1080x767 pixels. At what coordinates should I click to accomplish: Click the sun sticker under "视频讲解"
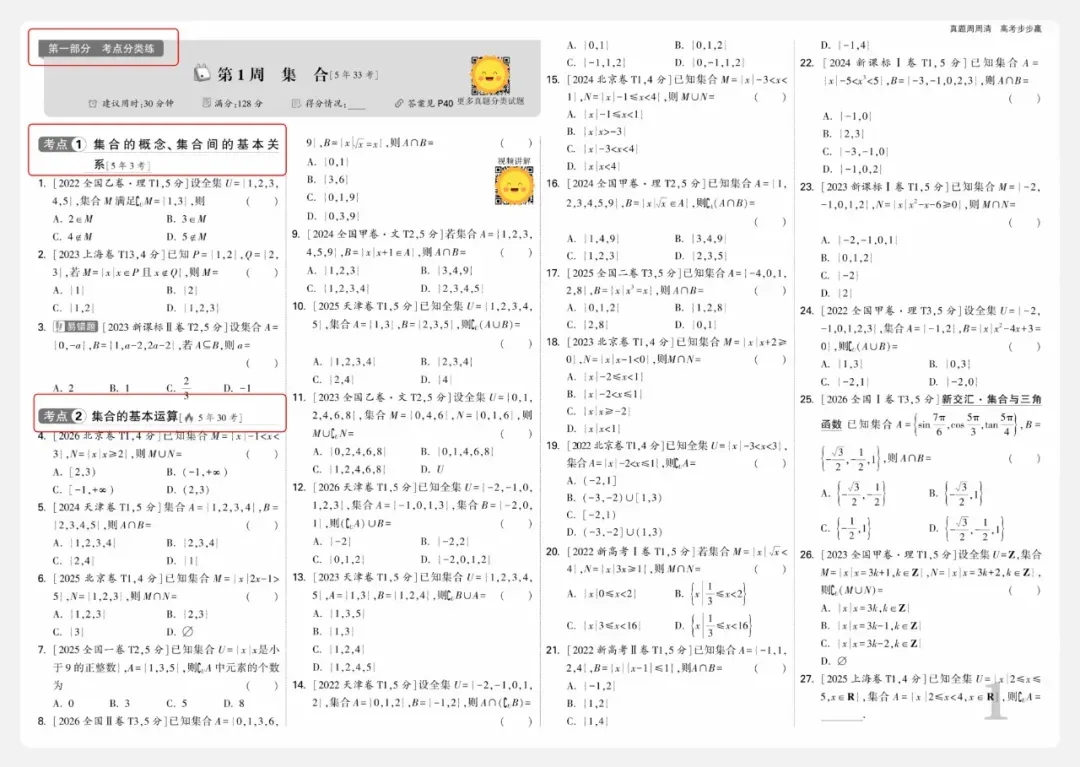click(515, 185)
